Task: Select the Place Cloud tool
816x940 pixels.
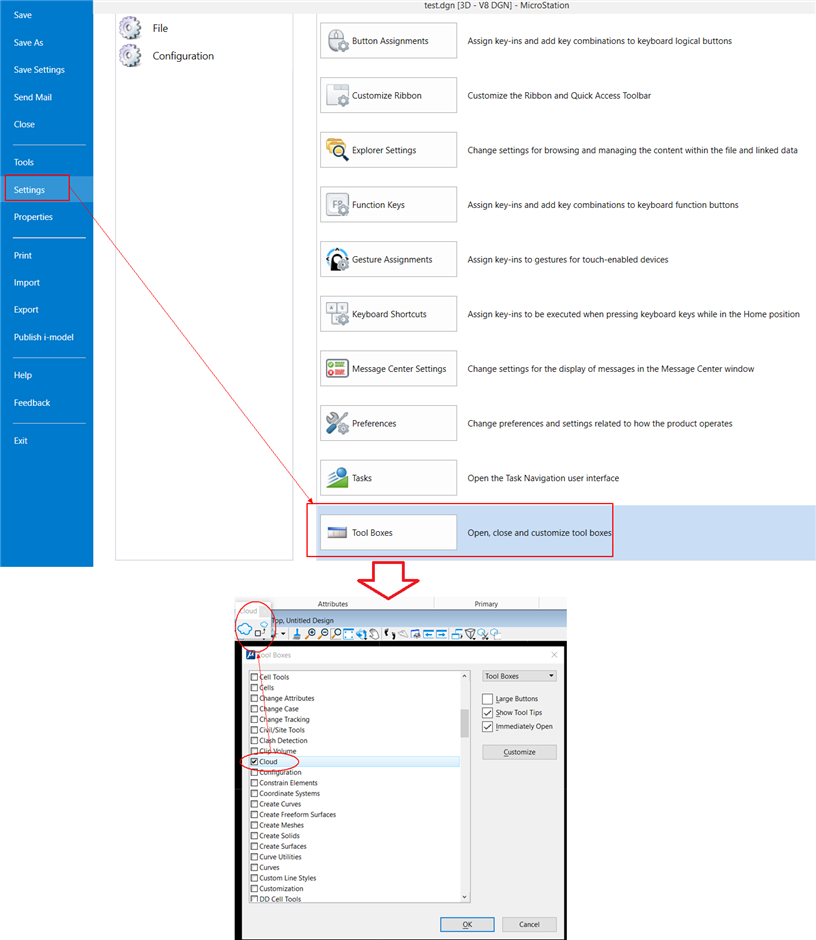Action: 245,629
